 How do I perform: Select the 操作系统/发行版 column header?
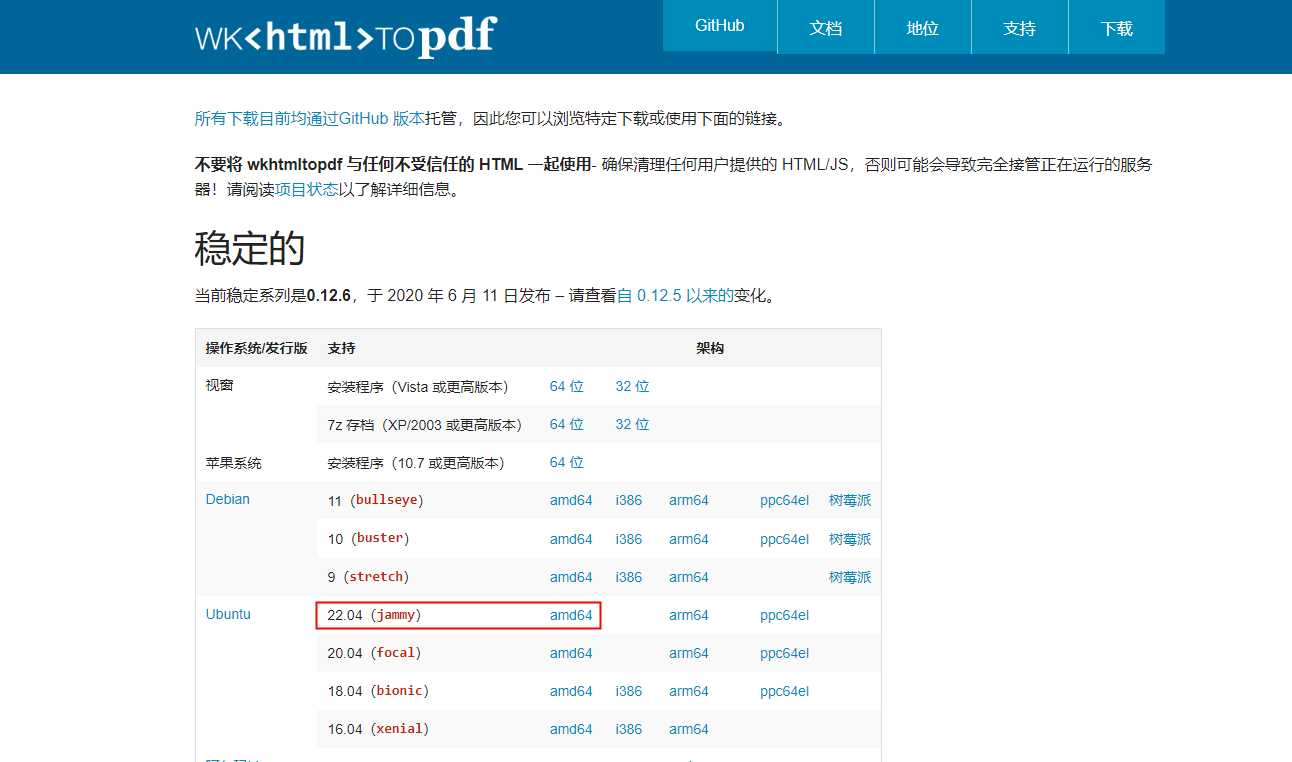(x=256, y=348)
